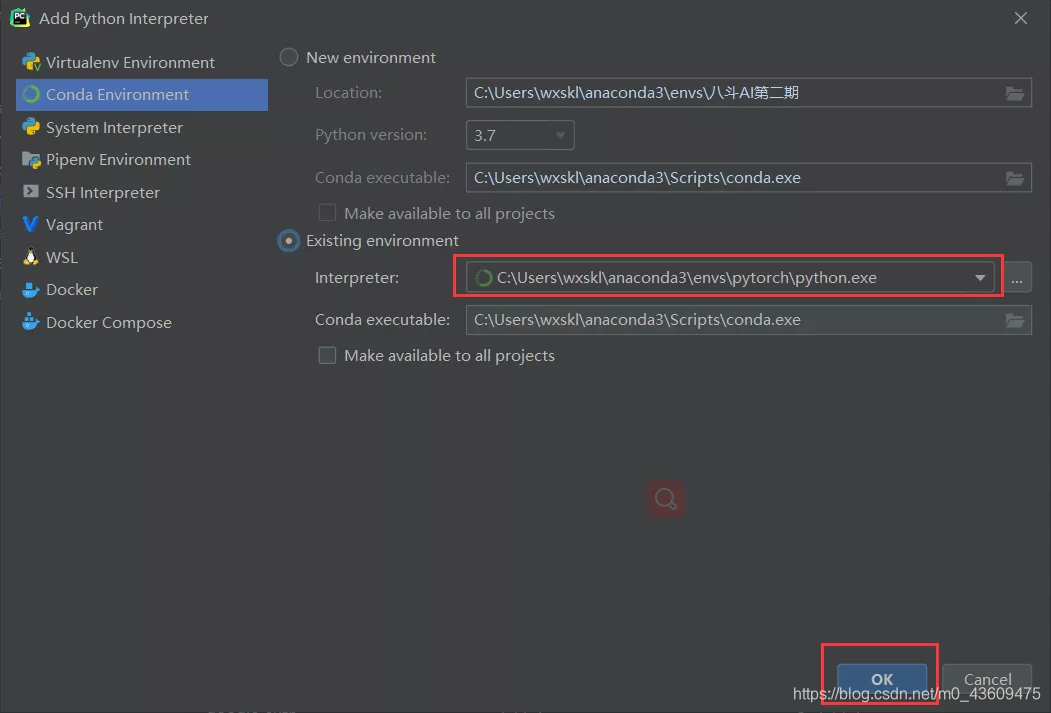Screen dimensions: 1051x713
Task: Click the Interpreter python.exe path text
Action: [x=686, y=277]
